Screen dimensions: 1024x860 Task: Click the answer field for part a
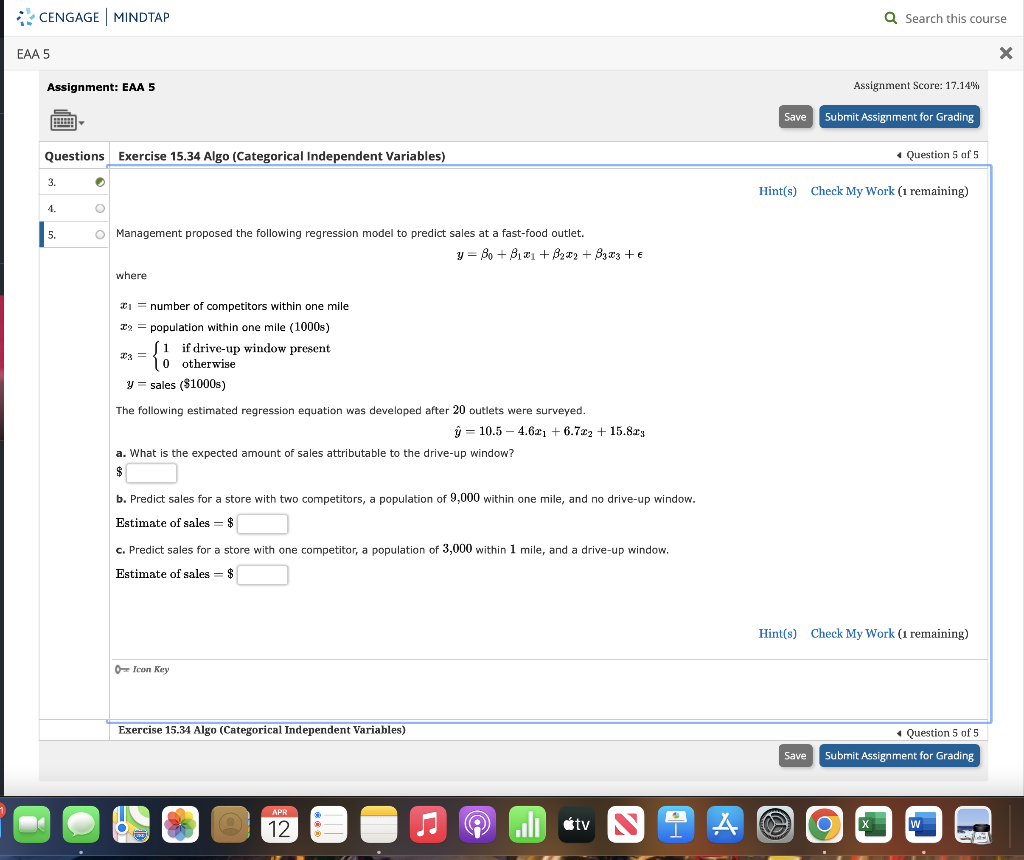pyautogui.click(x=151, y=472)
